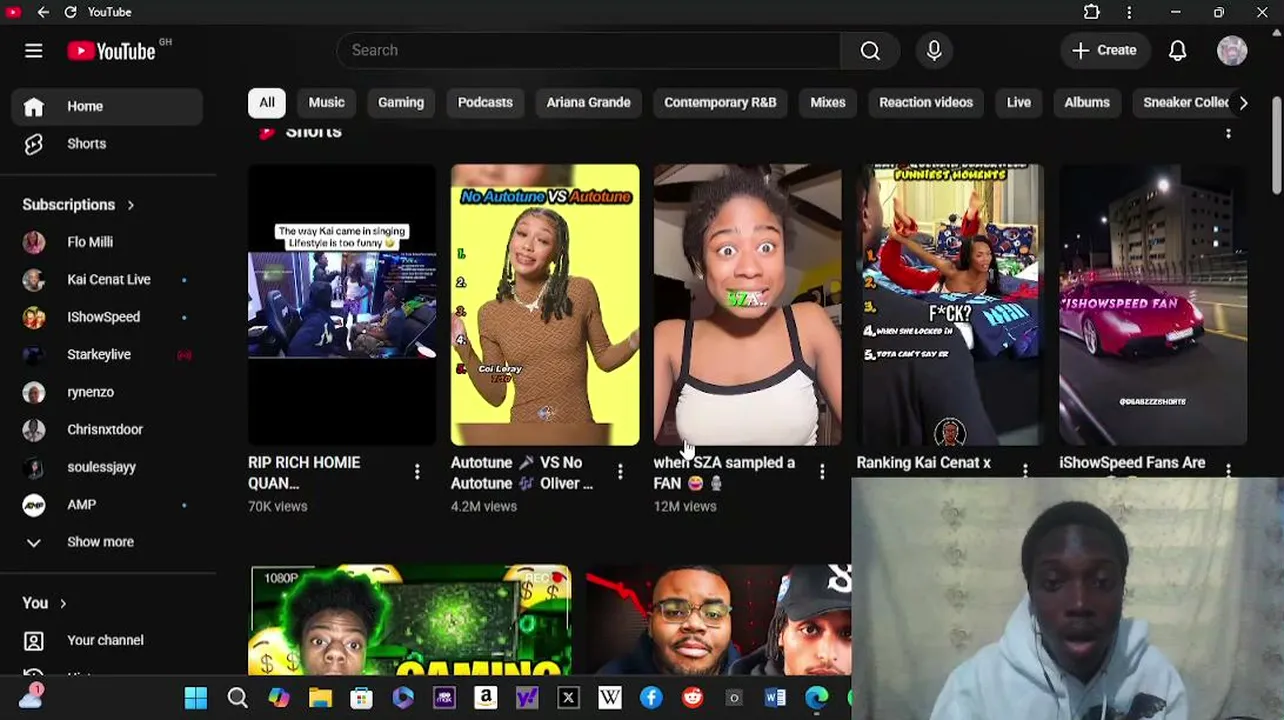
Task: Open Wikipedia from the taskbar
Action: click(x=610, y=698)
